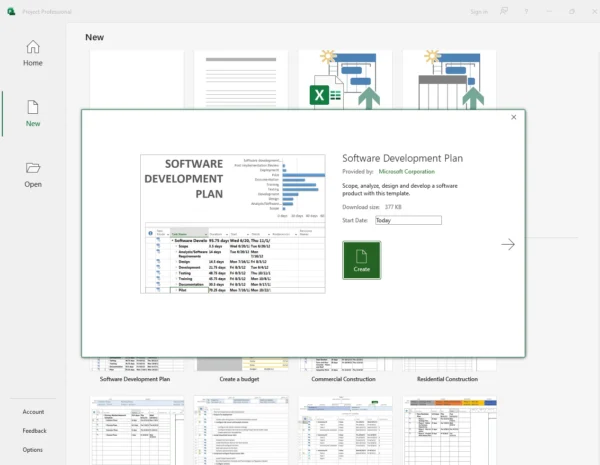Go to the Home page
The image size is (600, 465).
pyautogui.click(x=33, y=53)
